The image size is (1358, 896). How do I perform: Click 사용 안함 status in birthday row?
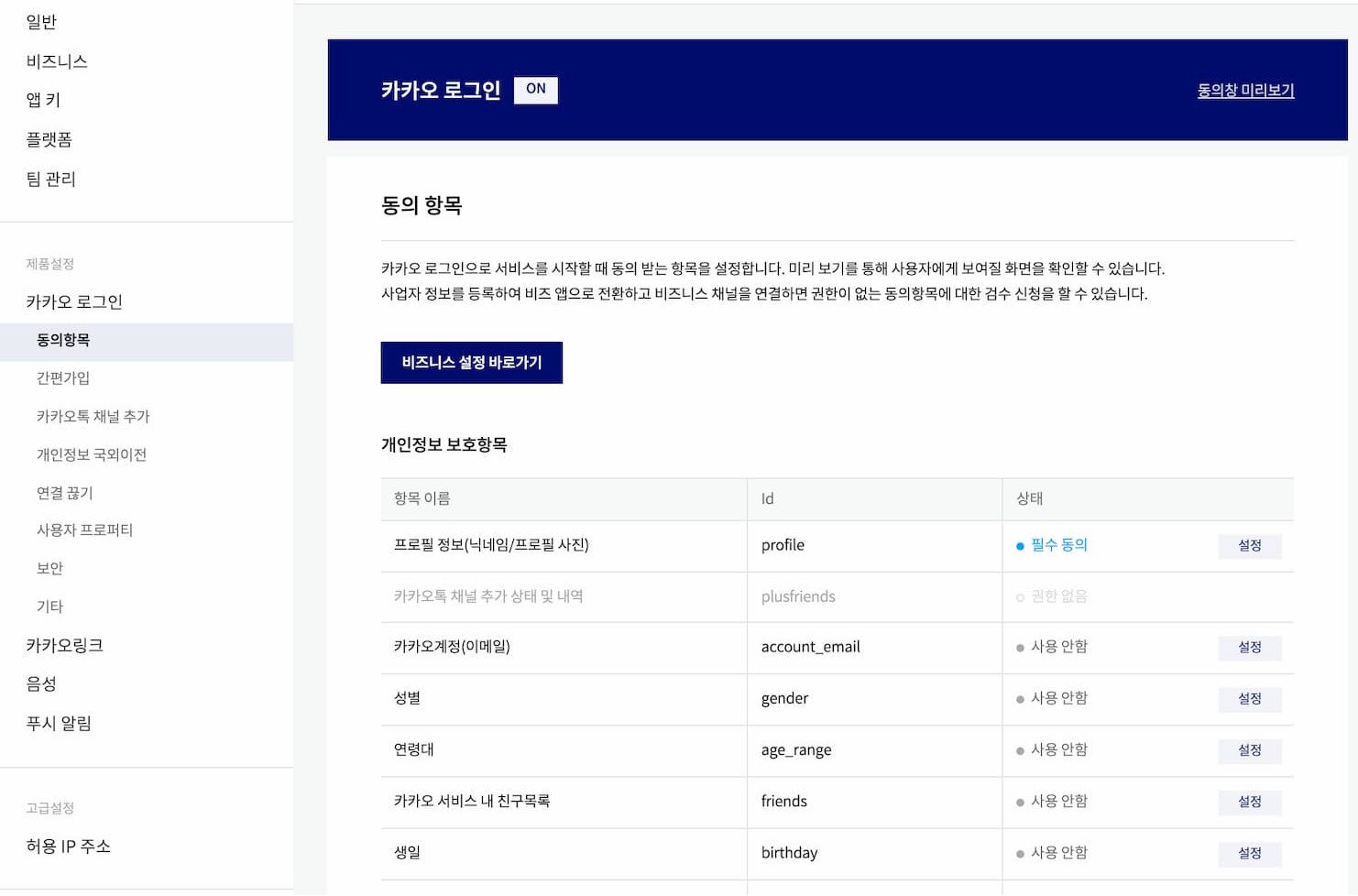pos(1058,852)
